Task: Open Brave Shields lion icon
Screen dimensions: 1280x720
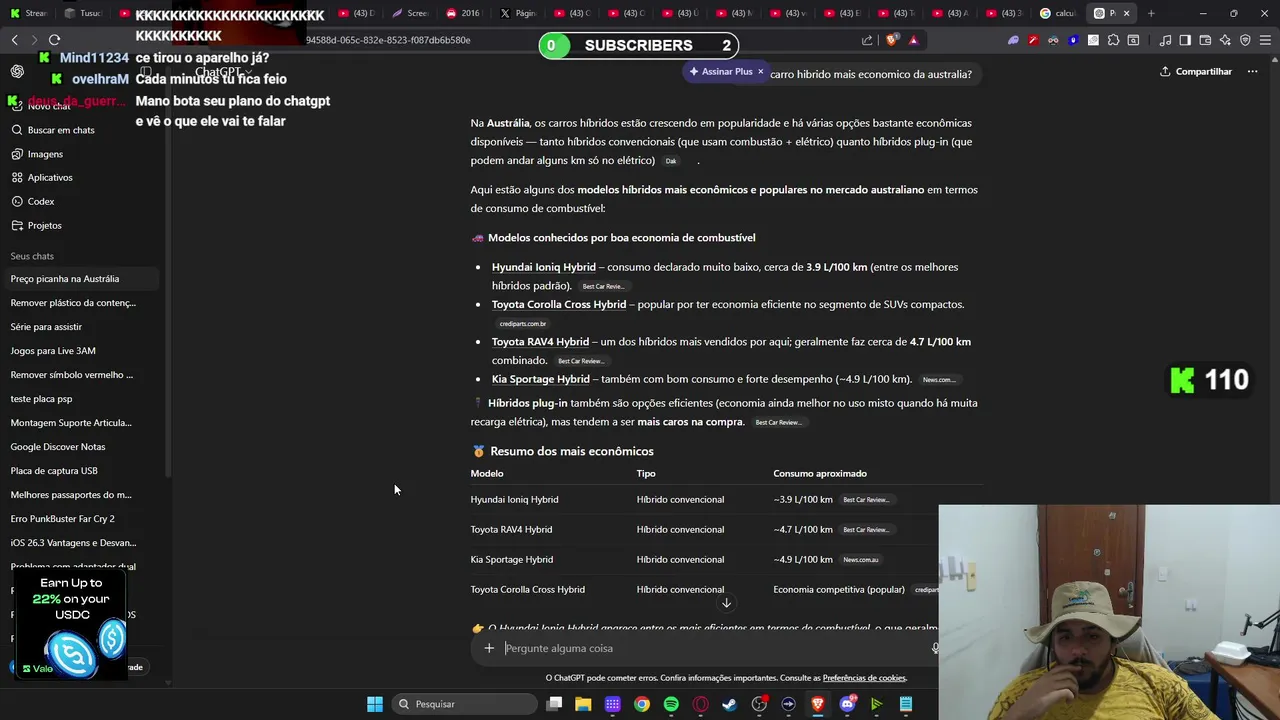Action: click(x=891, y=40)
